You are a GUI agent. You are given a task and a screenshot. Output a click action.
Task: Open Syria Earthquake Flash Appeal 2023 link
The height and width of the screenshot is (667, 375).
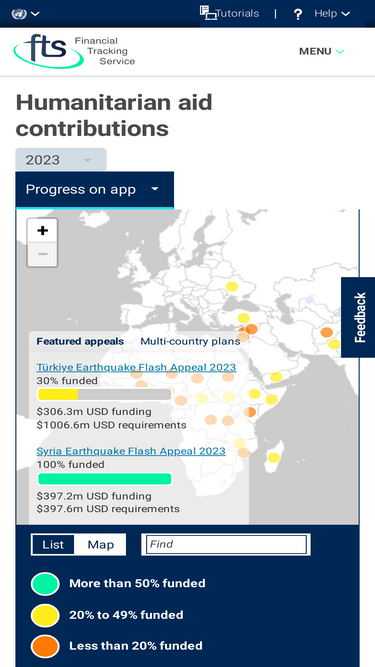tap(131, 451)
